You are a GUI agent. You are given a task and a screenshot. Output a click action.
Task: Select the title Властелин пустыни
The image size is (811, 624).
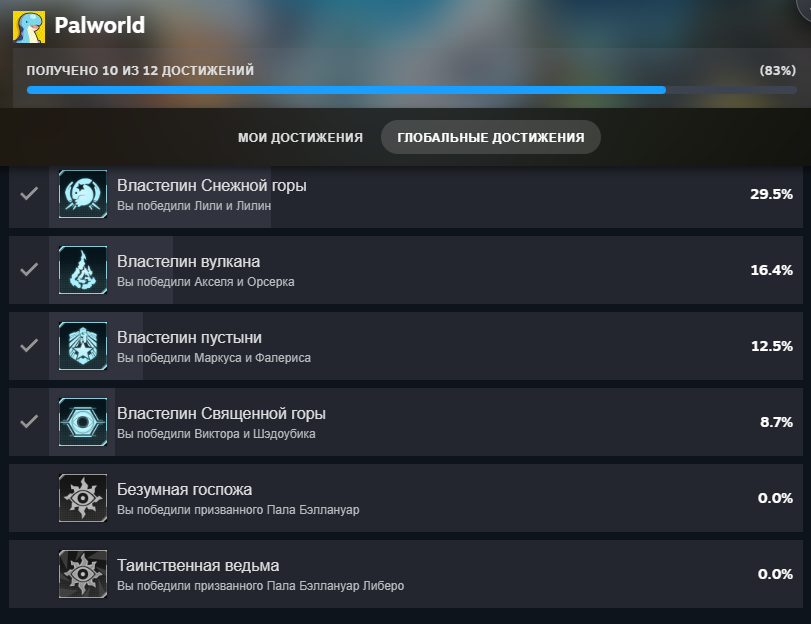(x=189, y=337)
